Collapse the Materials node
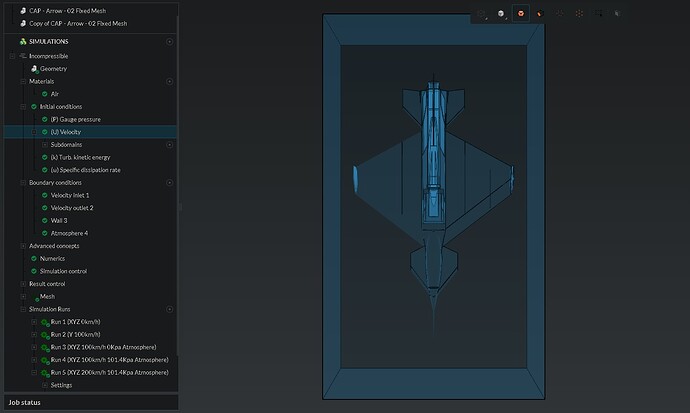This screenshot has height=413, width=690. 23,81
